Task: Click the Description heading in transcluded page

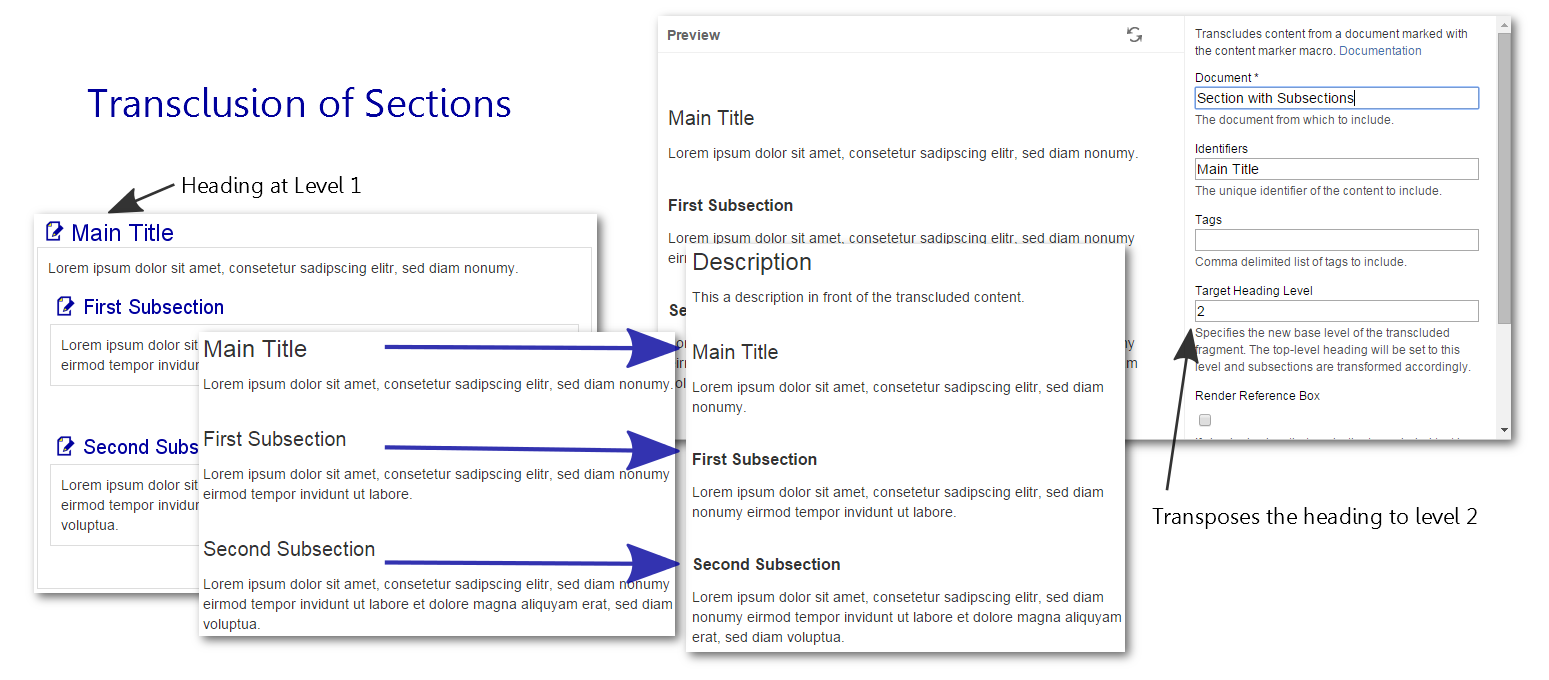Action: click(752, 262)
